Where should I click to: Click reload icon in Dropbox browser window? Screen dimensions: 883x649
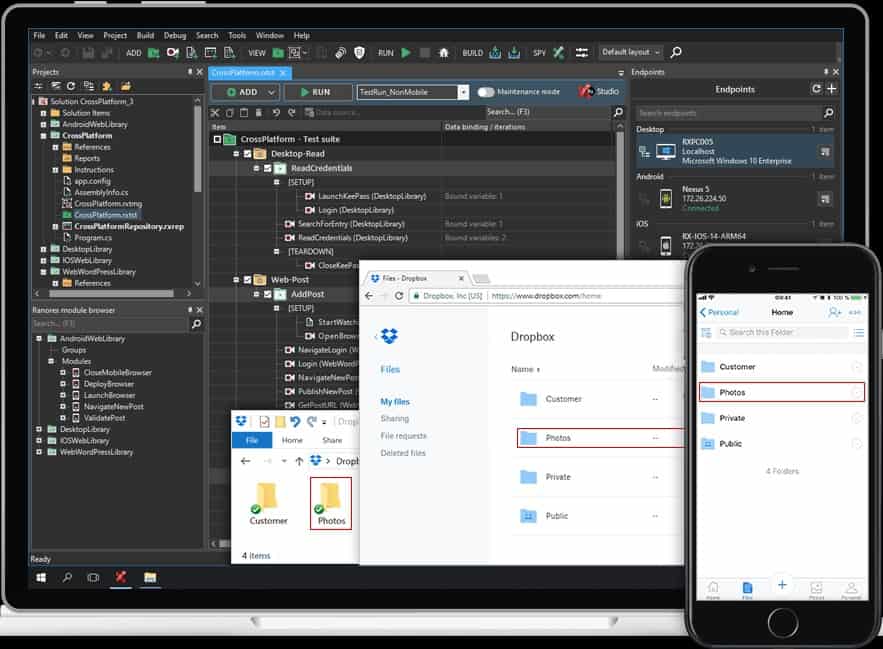click(x=399, y=296)
